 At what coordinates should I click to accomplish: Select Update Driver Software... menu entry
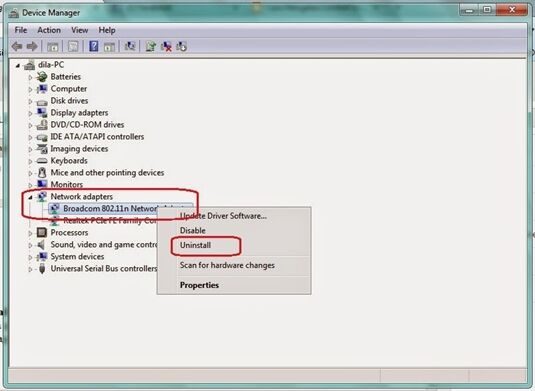click(223, 216)
